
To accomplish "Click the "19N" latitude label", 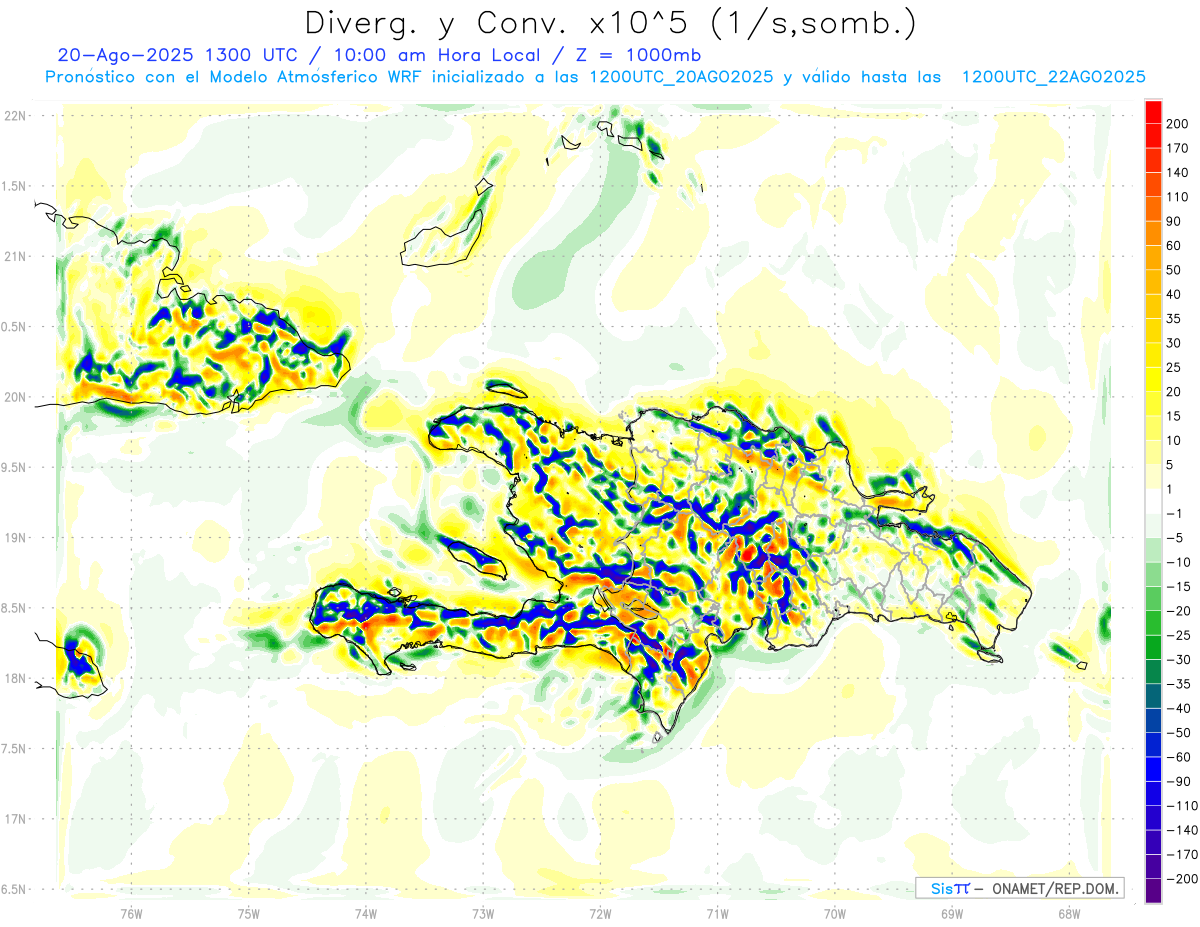I will [15, 538].
